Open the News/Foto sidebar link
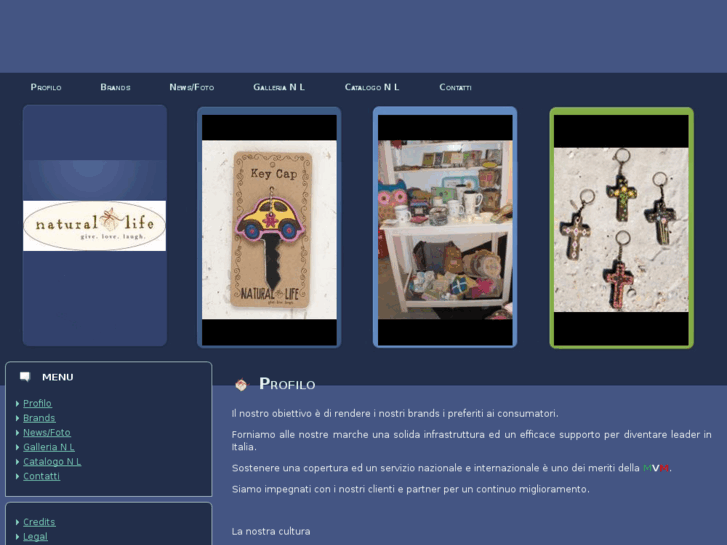This screenshot has height=545, width=727. (47, 432)
